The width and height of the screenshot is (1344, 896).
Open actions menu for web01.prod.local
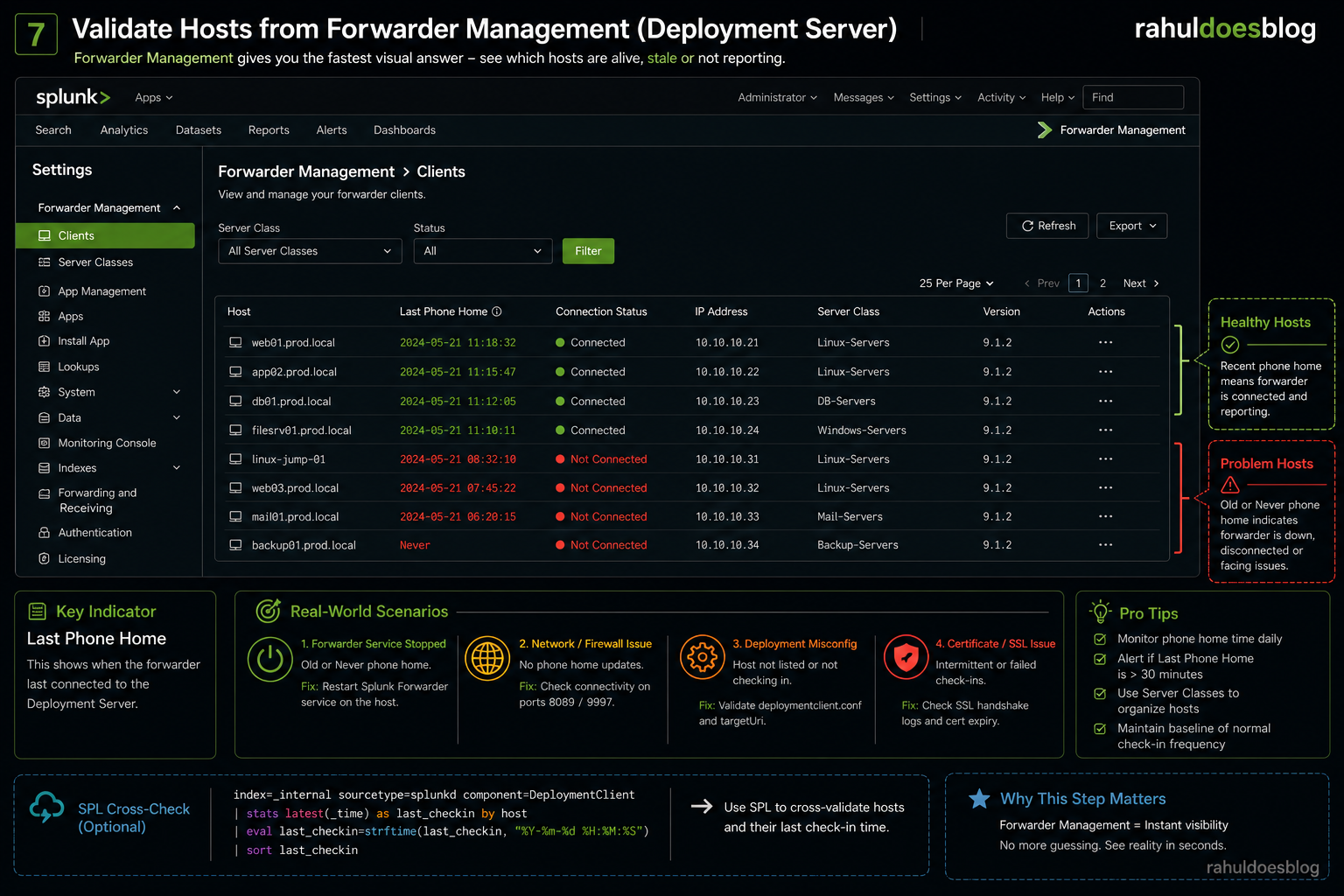[1106, 343]
